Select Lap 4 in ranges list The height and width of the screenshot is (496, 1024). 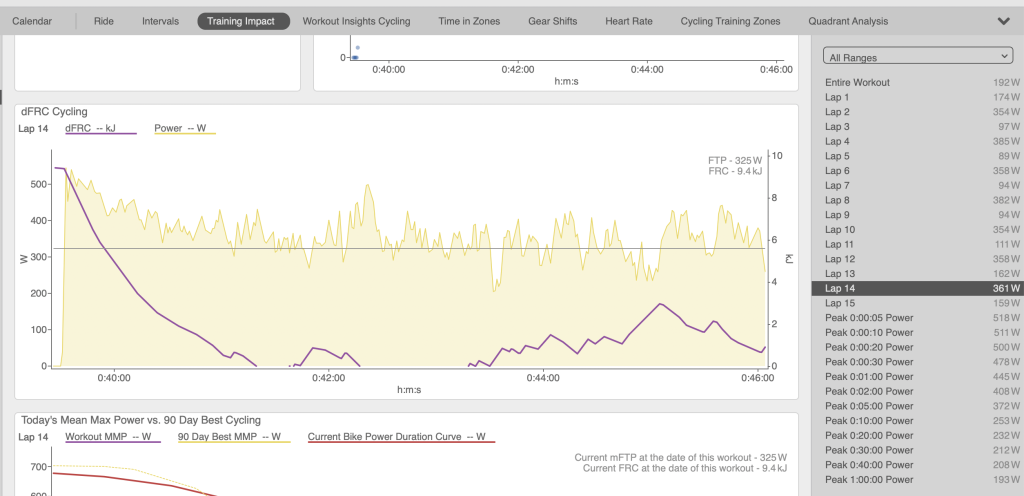pos(918,141)
